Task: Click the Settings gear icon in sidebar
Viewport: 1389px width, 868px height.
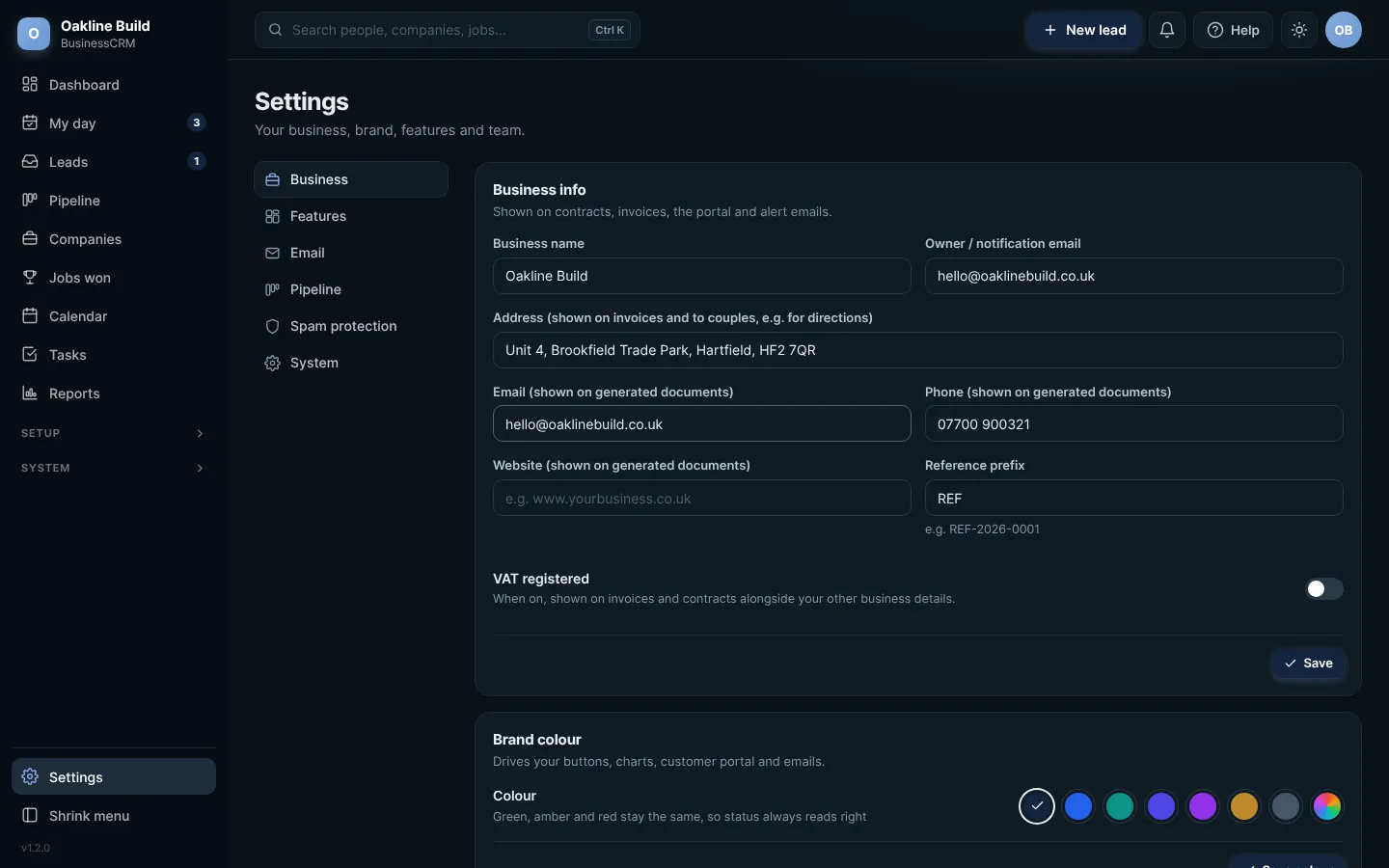Action: (30, 776)
